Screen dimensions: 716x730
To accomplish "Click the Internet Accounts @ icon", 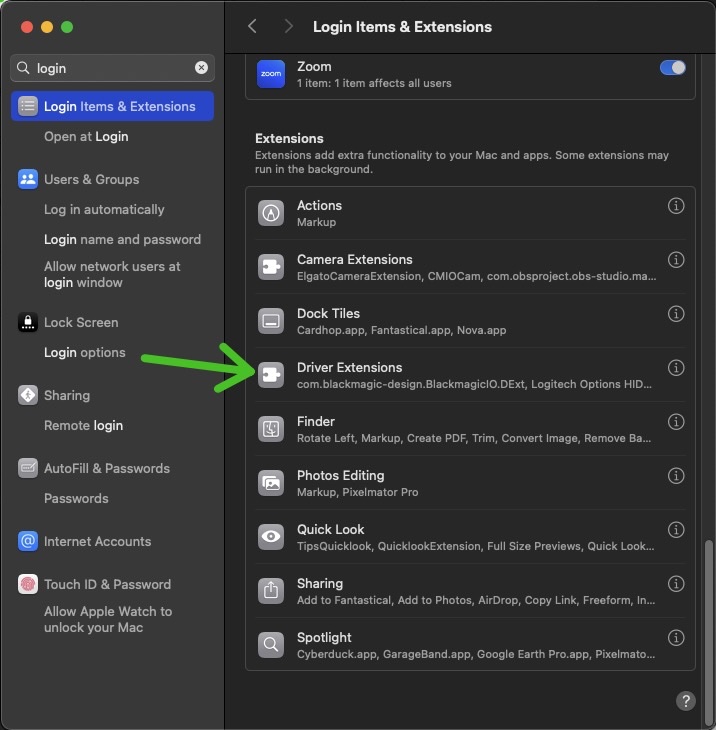I will point(28,541).
